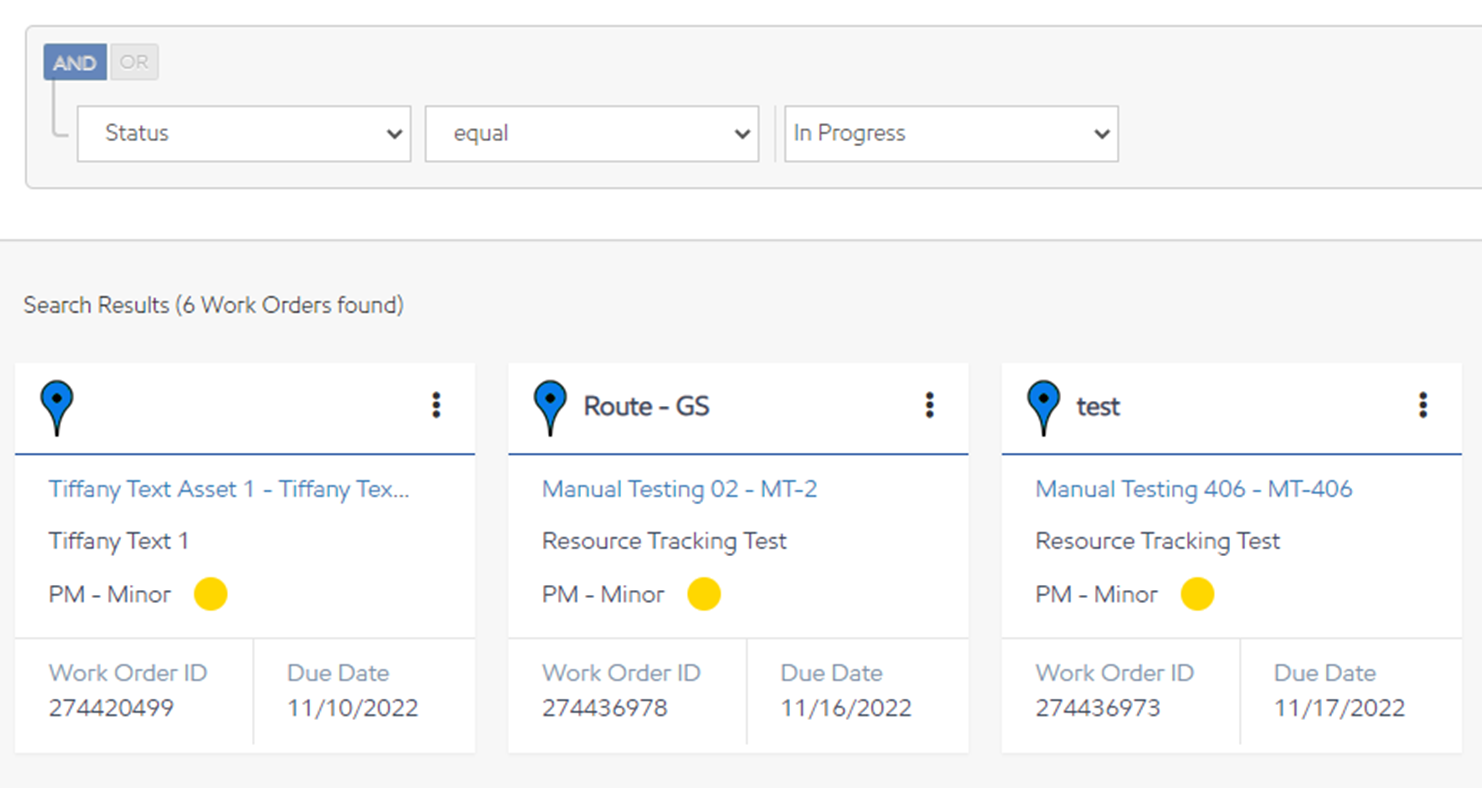Screen dimensions: 1482x788
Task: Open the In Progress value dropdown
Action: (x=951, y=134)
